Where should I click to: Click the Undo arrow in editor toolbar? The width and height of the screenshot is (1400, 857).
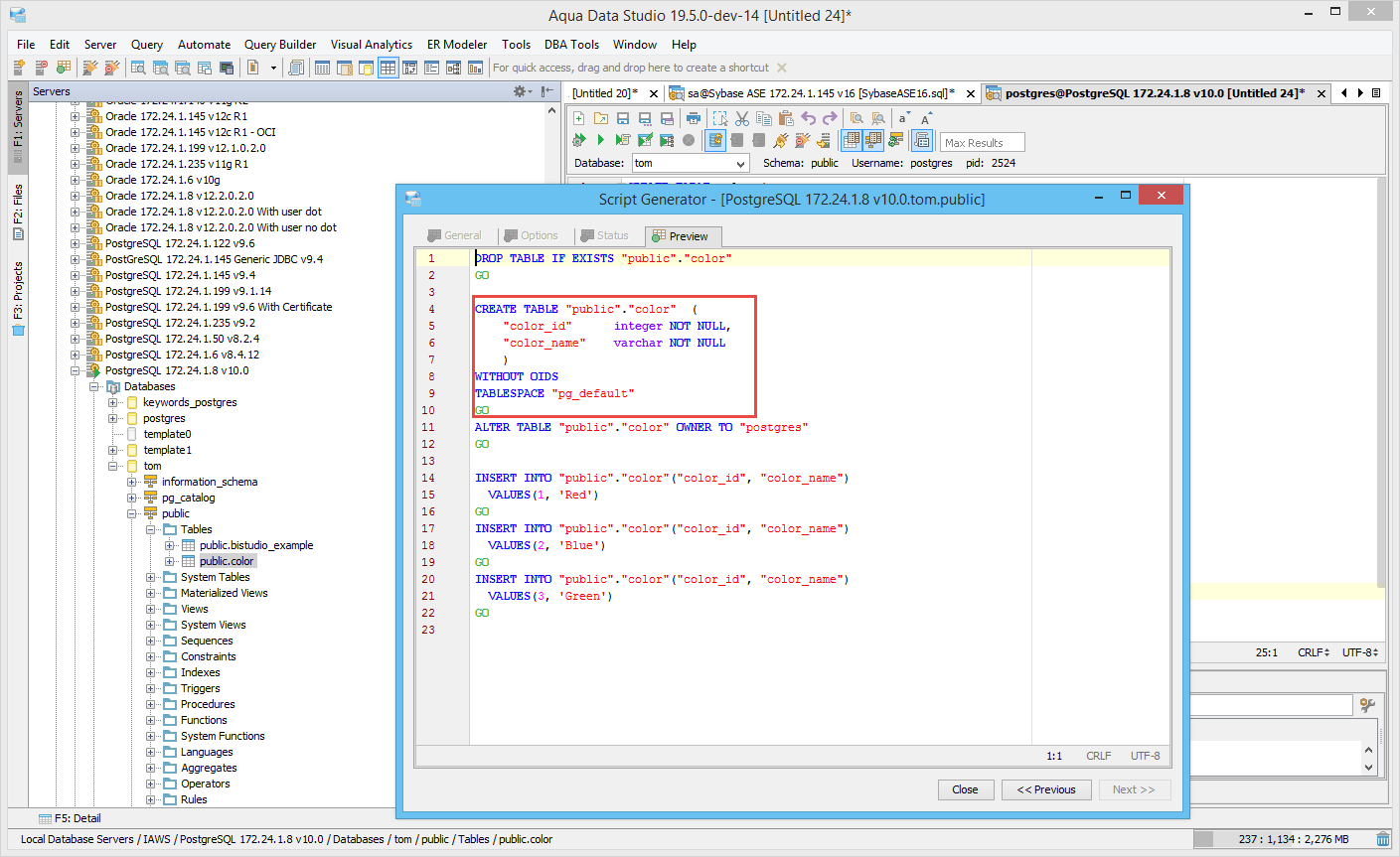(x=809, y=118)
